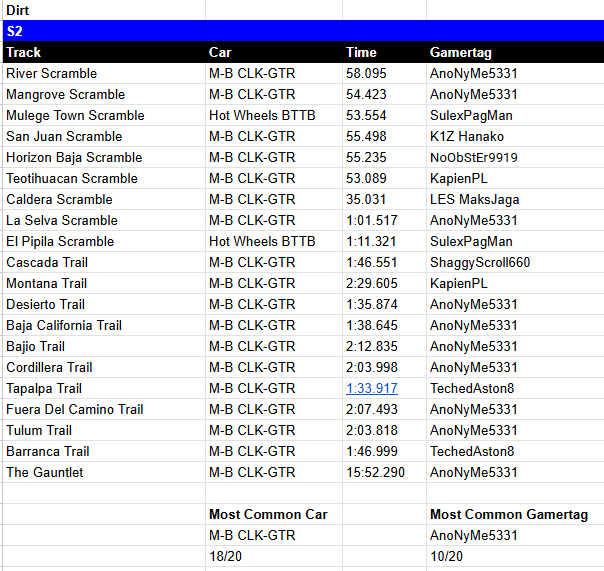Select the Tapalpa Trail cell
Image resolution: width=604 pixels, height=571 pixels.
pyautogui.click(x=104, y=388)
